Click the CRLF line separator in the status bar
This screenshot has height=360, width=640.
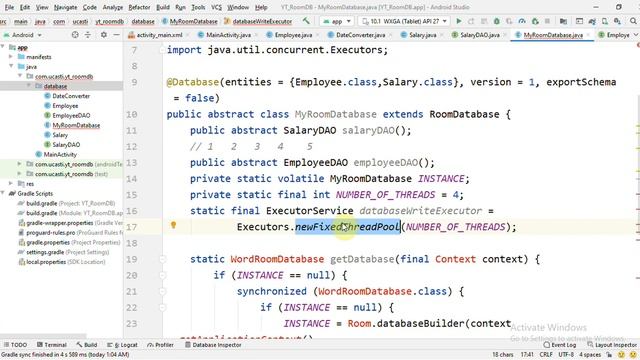tap(546, 355)
